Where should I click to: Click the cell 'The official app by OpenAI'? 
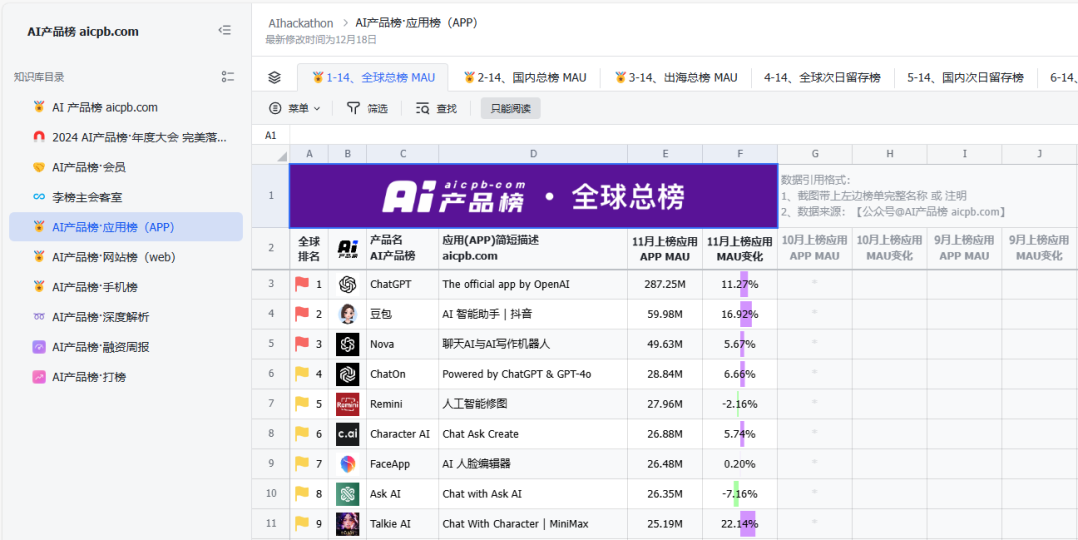(x=533, y=284)
